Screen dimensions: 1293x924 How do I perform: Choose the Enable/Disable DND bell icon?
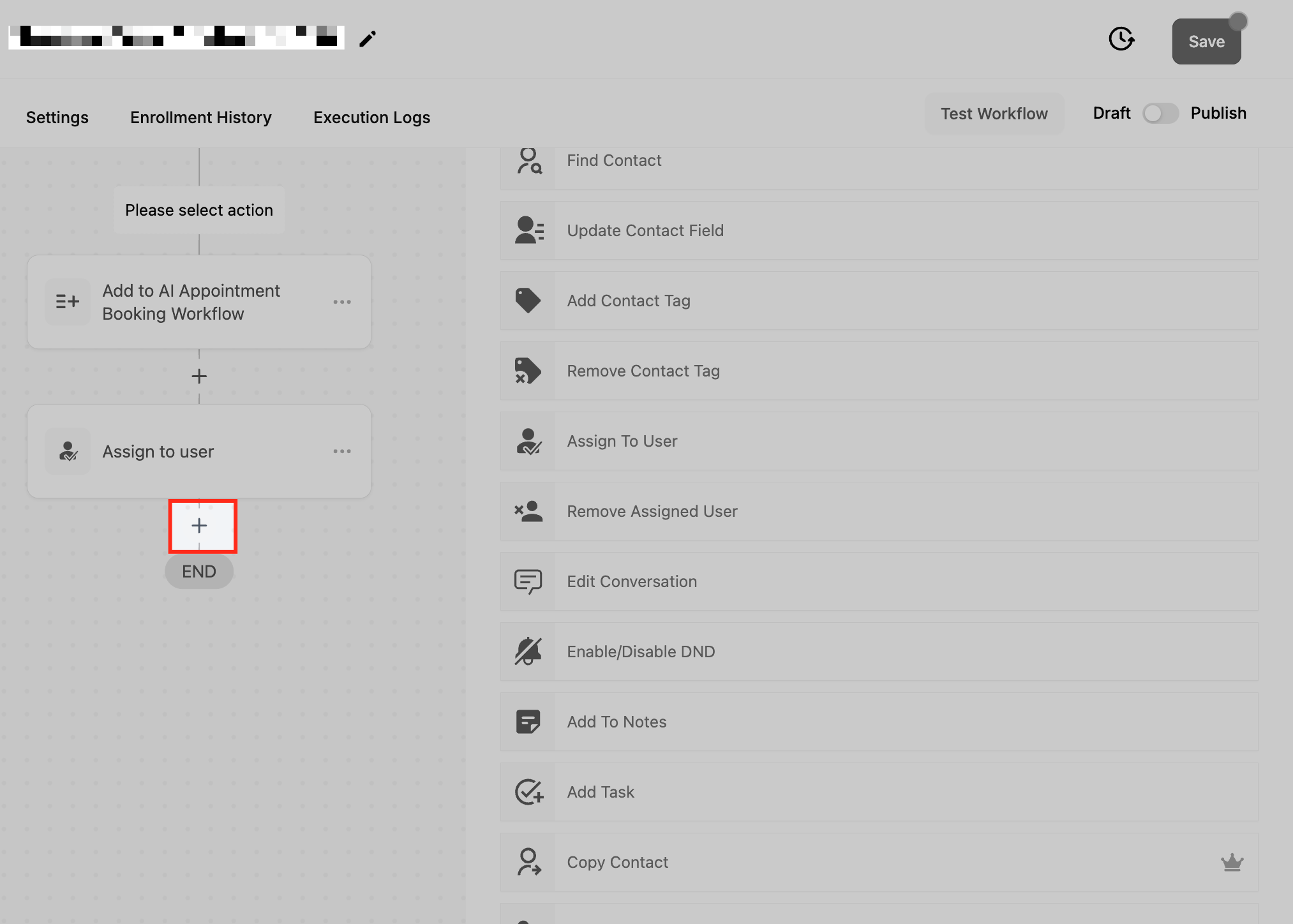pyautogui.click(x=528, y=652)
